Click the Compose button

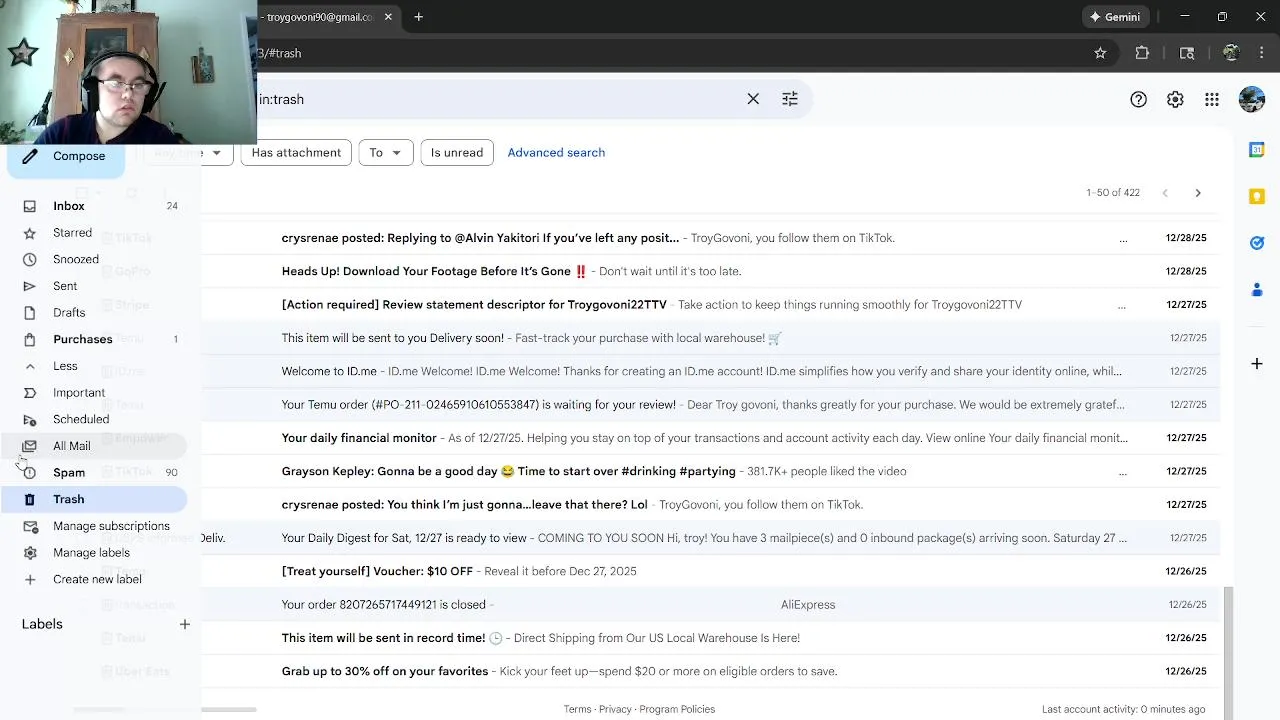[67, 156]
